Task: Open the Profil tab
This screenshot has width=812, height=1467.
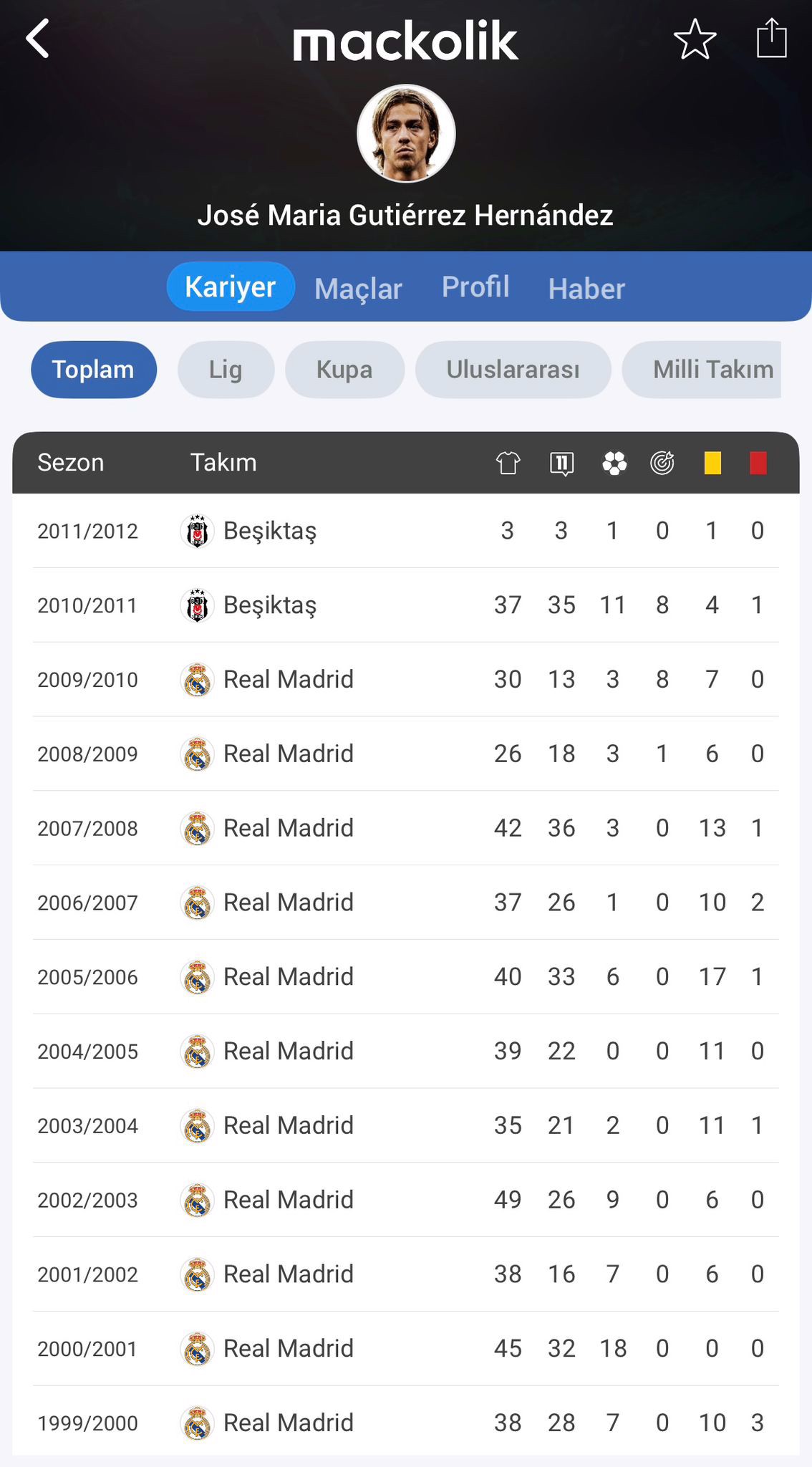Action: click(475, 287)
